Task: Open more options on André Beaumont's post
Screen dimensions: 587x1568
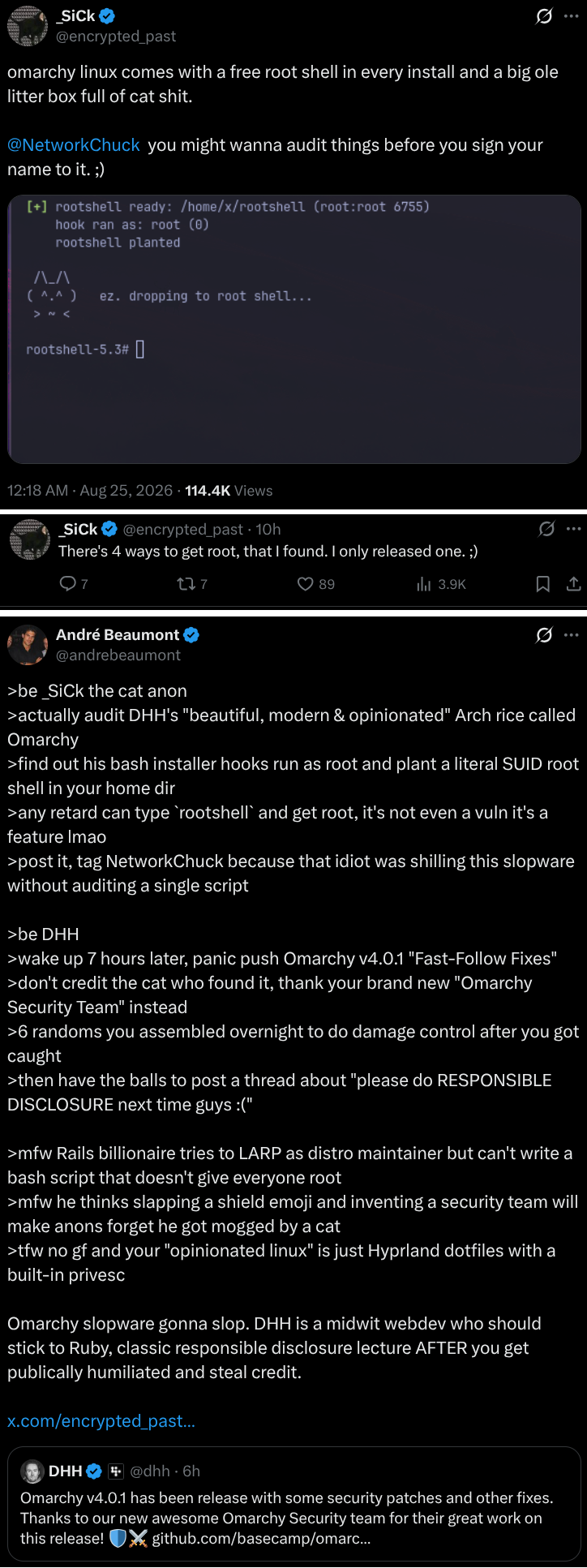Action: pos(572,635)
